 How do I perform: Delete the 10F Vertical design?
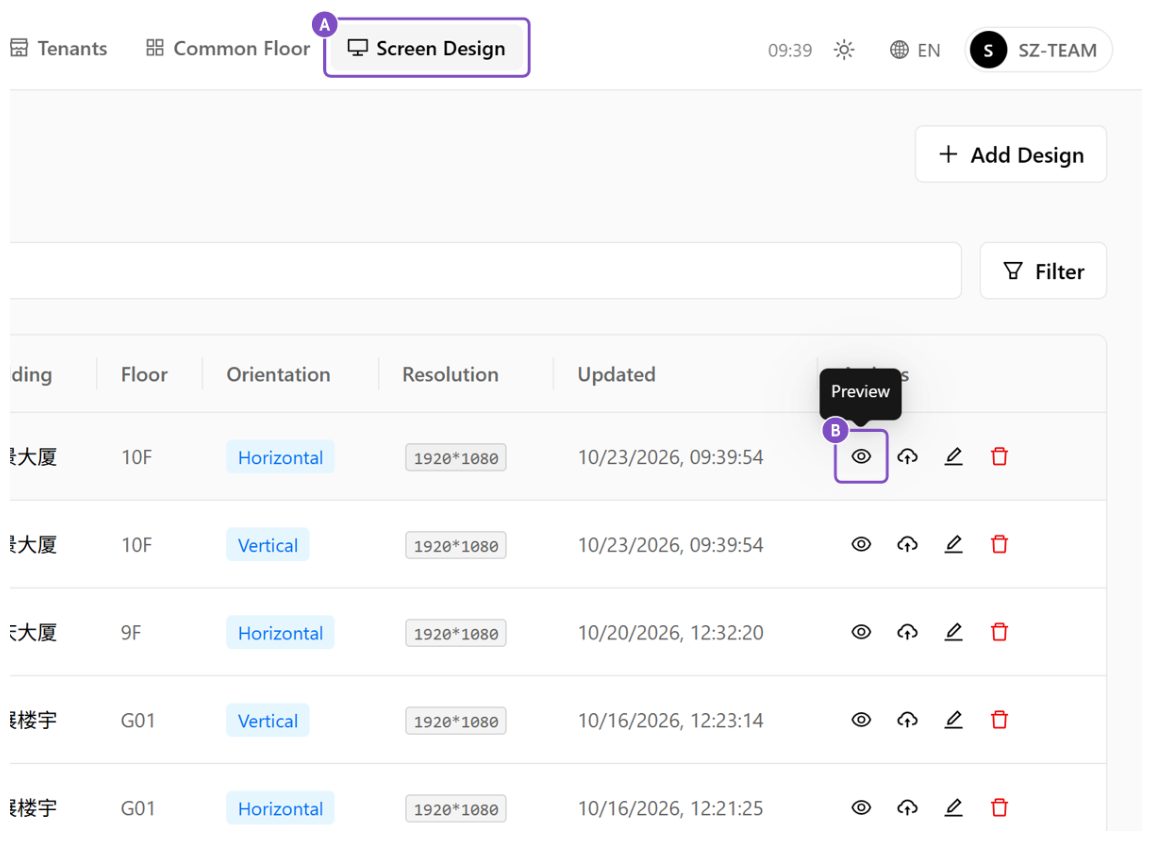pyautogui.click(x=999, y=544)
